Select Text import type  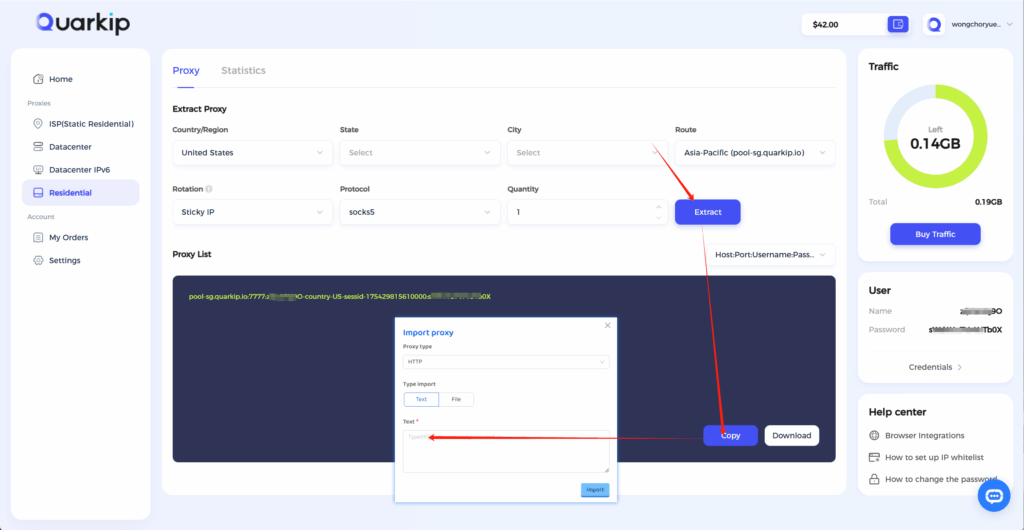click(x=421, y=399)
